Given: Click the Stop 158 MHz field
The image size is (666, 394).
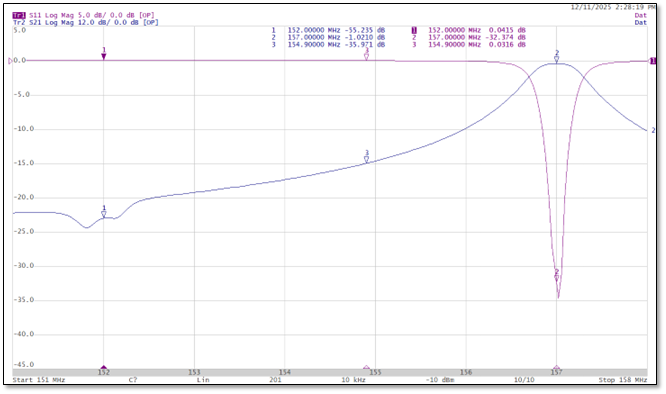Looking at the screenshot, I should [623, 380].
